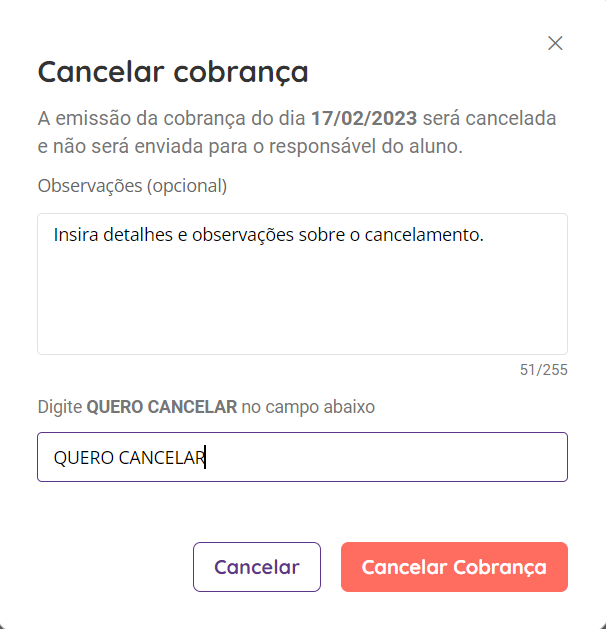This screenshot has height=629, width=606.
Task: Click the Observações (opcional) label
Action: point(132,186)
